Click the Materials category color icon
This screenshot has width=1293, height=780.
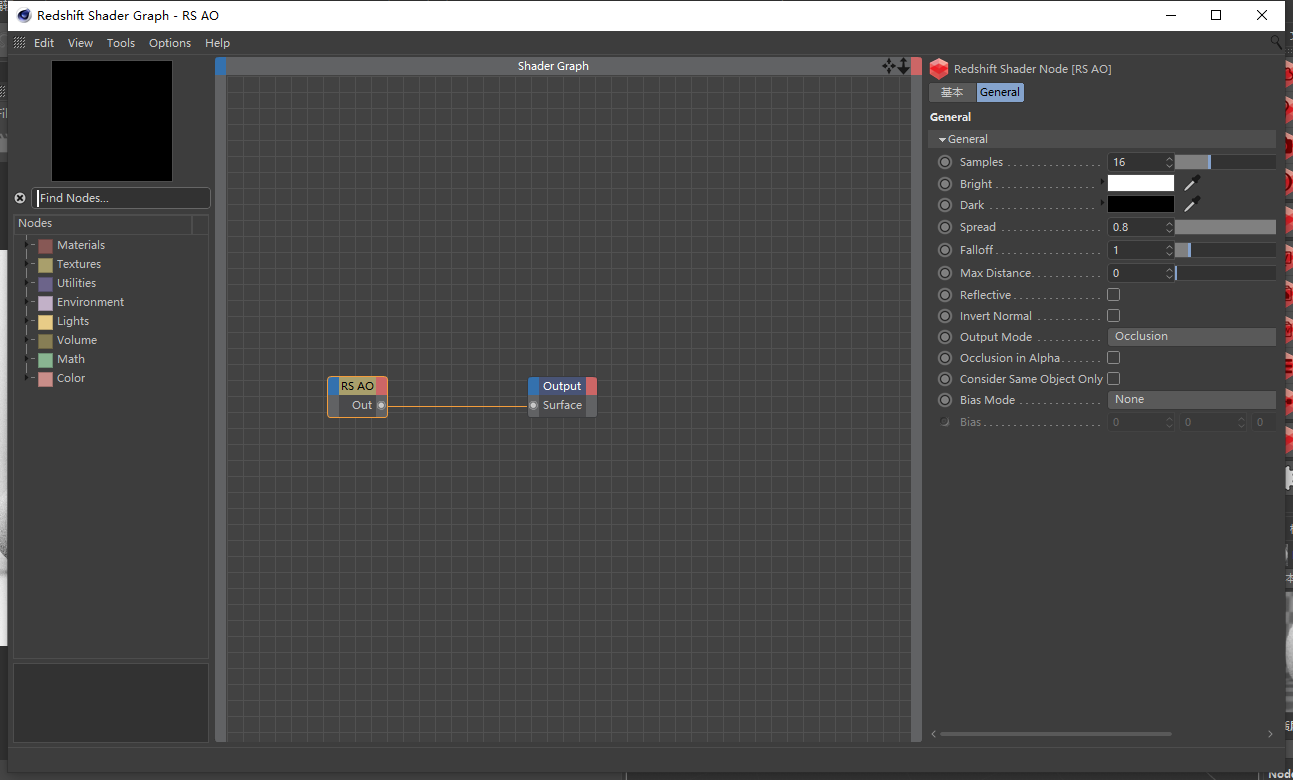click(x=45, y=246)
